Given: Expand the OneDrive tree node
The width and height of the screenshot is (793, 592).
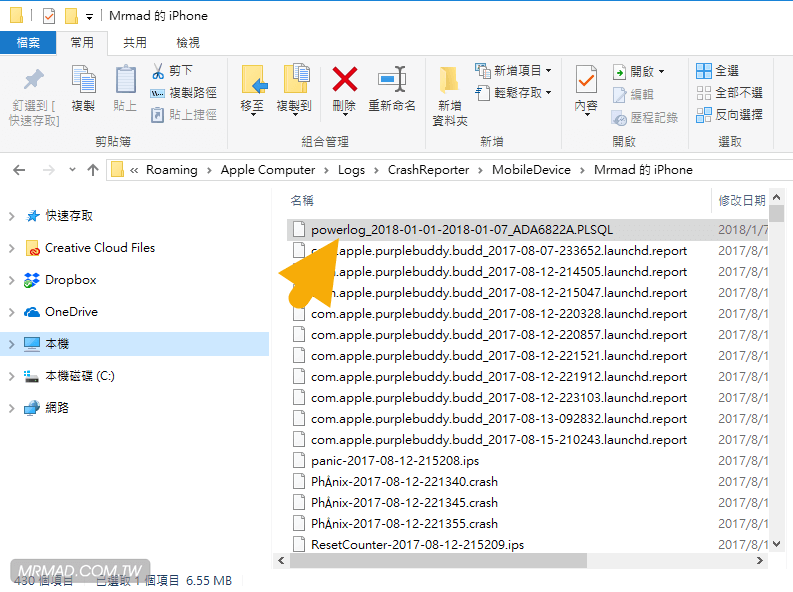Looking at the screenshot, I should (12, 312).
